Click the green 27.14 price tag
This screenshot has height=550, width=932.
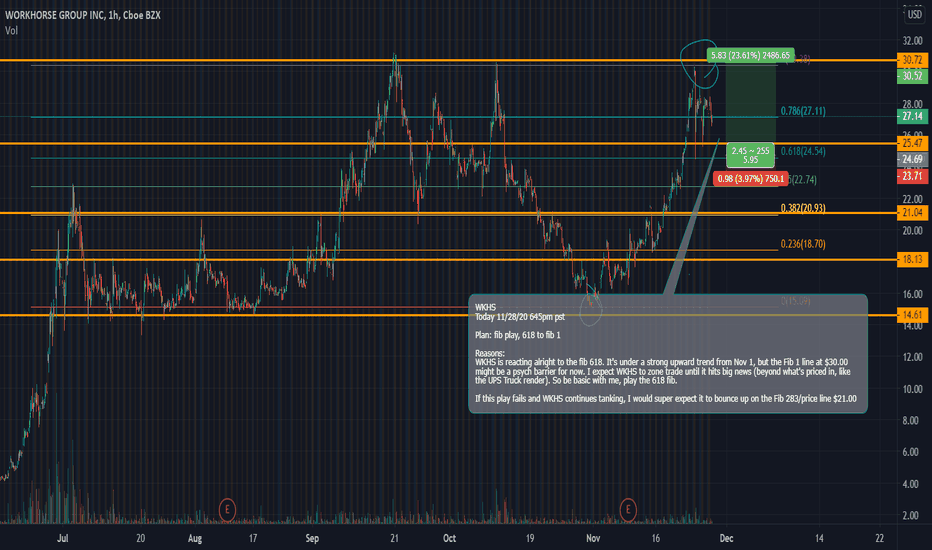(x=912, y=117)
